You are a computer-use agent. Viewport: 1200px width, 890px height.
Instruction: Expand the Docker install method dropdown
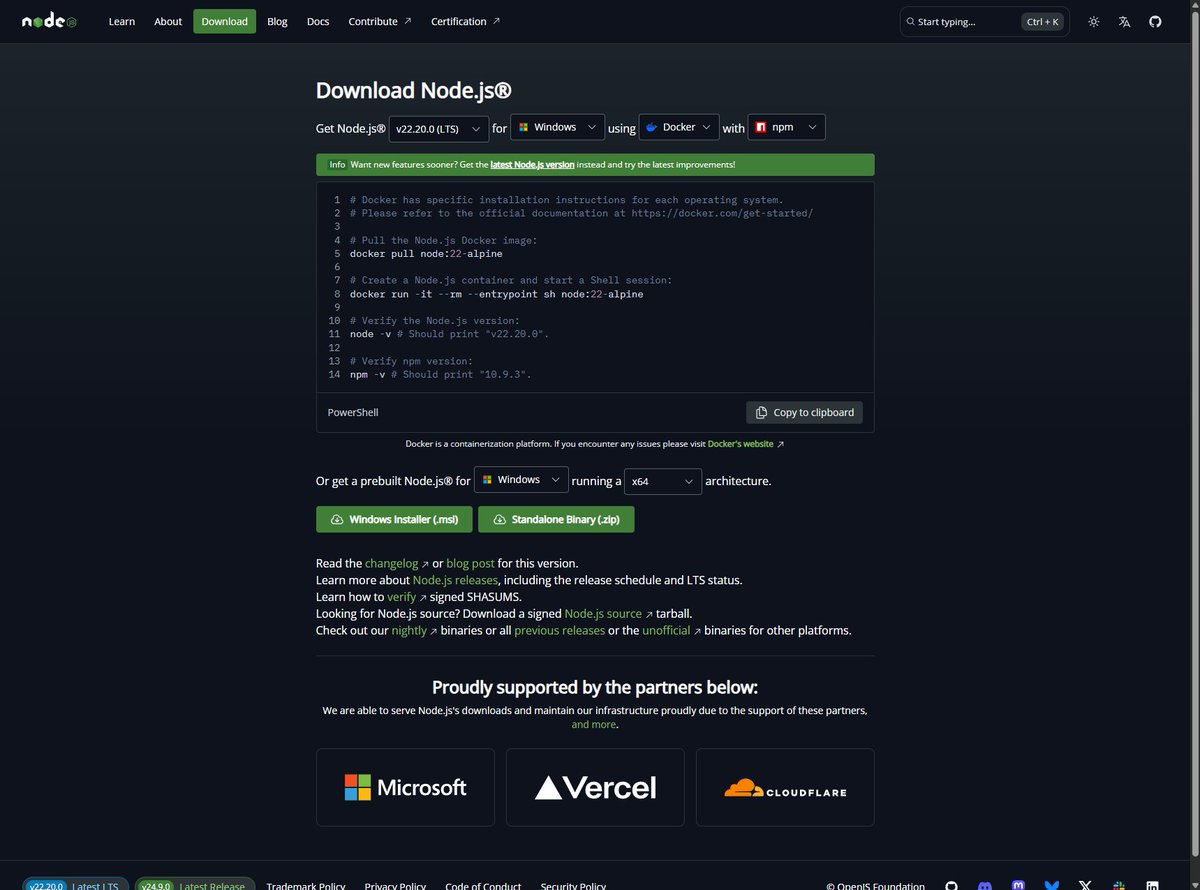[679, 127]
